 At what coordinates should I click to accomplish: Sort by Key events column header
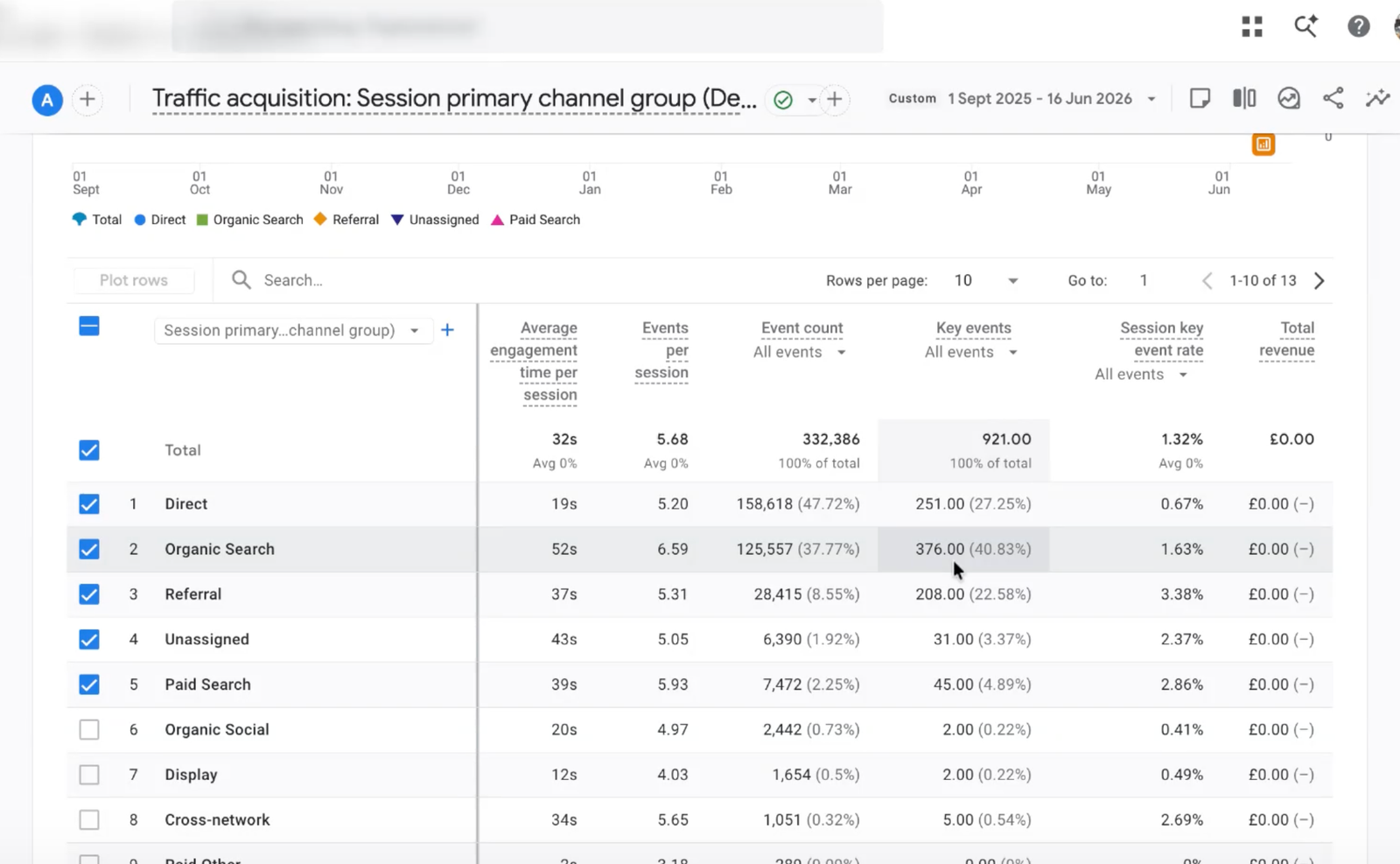click(x=974, y=328)
